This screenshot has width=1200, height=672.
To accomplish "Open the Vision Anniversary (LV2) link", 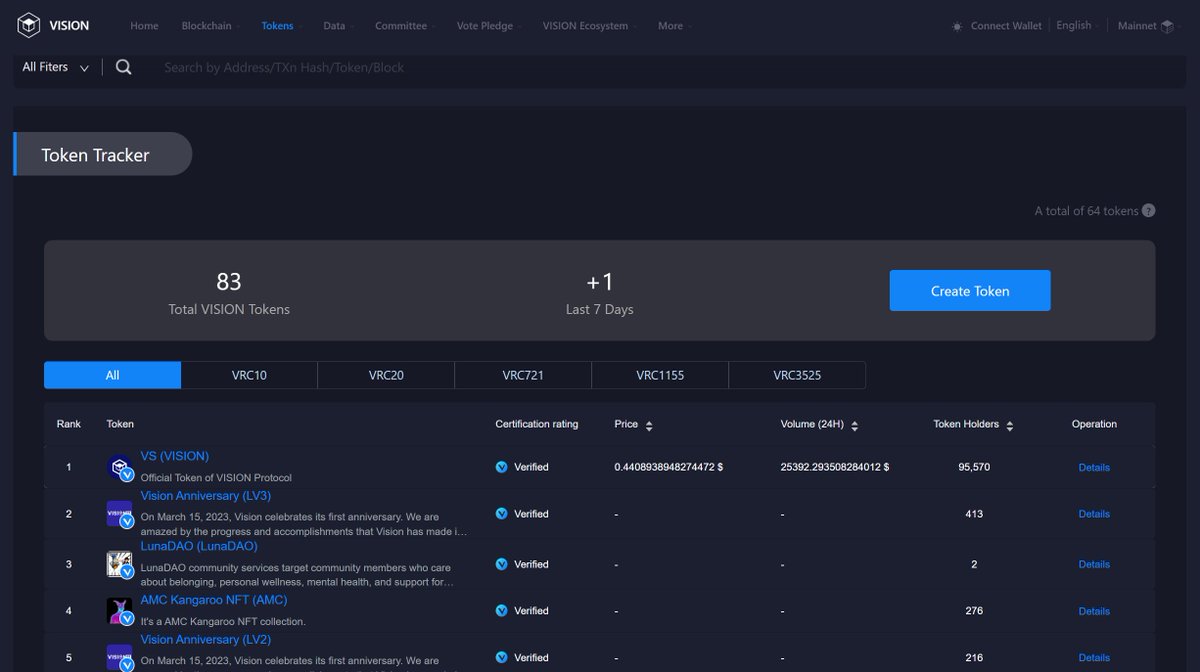I will (x=206, y=639).
